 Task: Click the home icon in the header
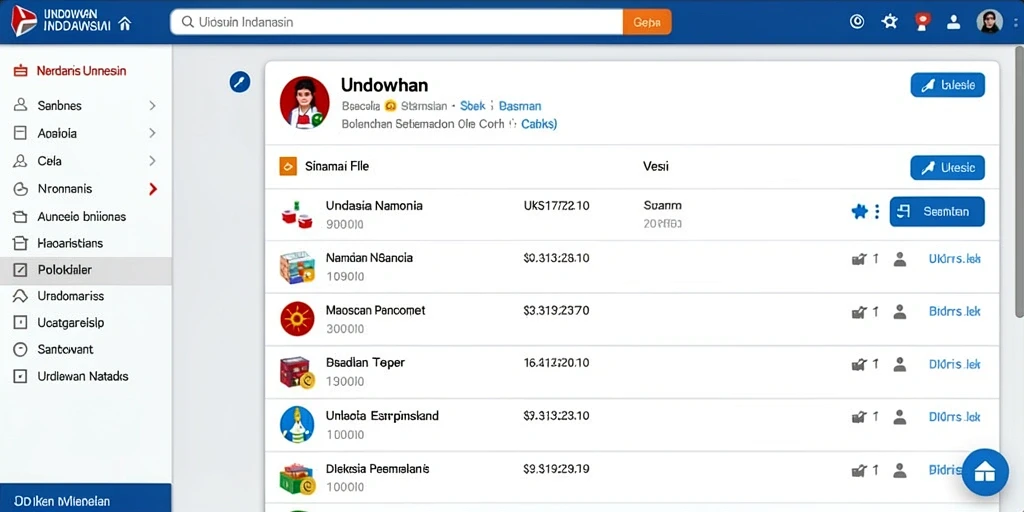125,23
